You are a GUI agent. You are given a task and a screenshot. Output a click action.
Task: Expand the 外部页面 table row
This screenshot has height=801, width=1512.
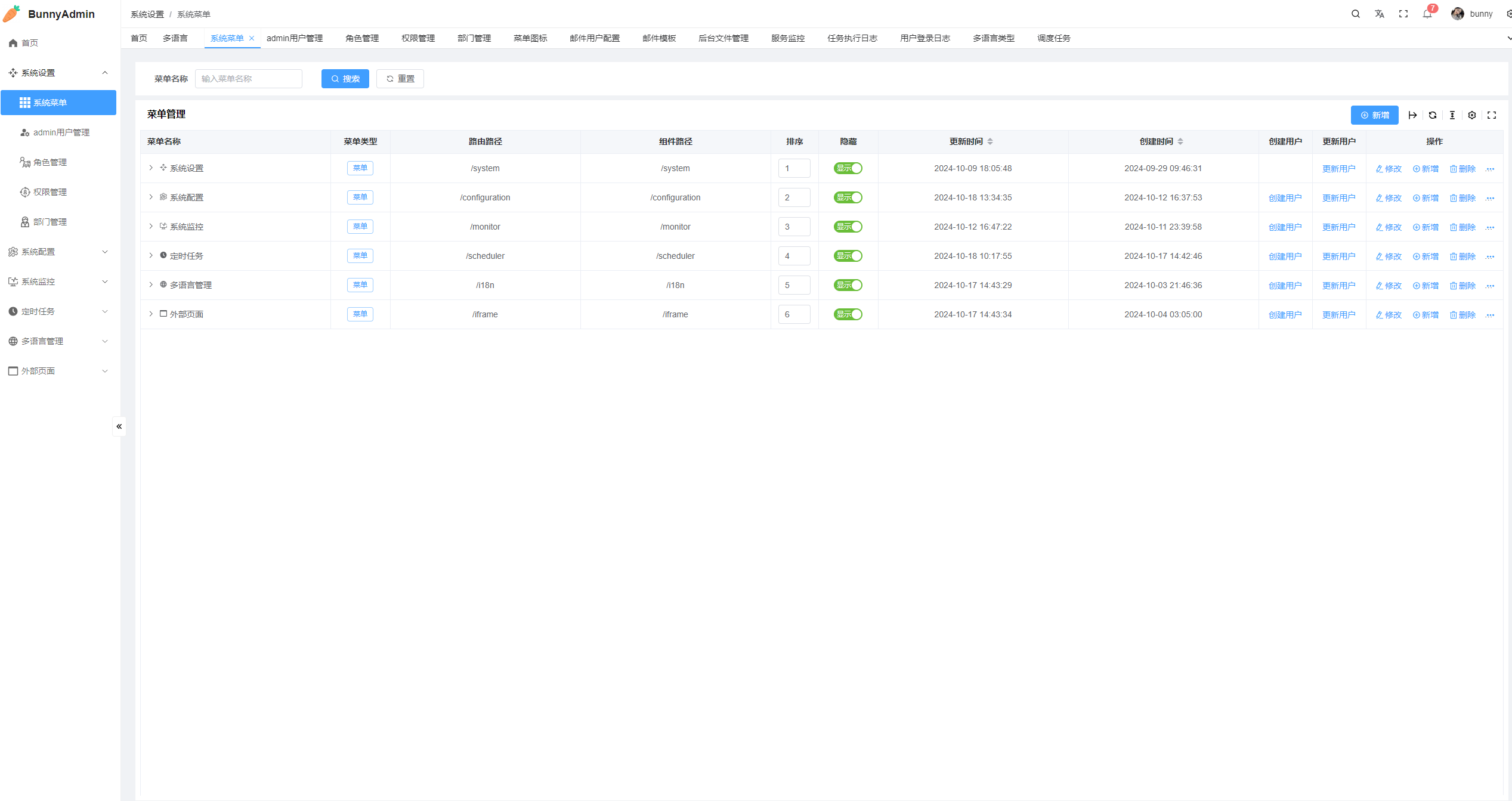point(151,314)
